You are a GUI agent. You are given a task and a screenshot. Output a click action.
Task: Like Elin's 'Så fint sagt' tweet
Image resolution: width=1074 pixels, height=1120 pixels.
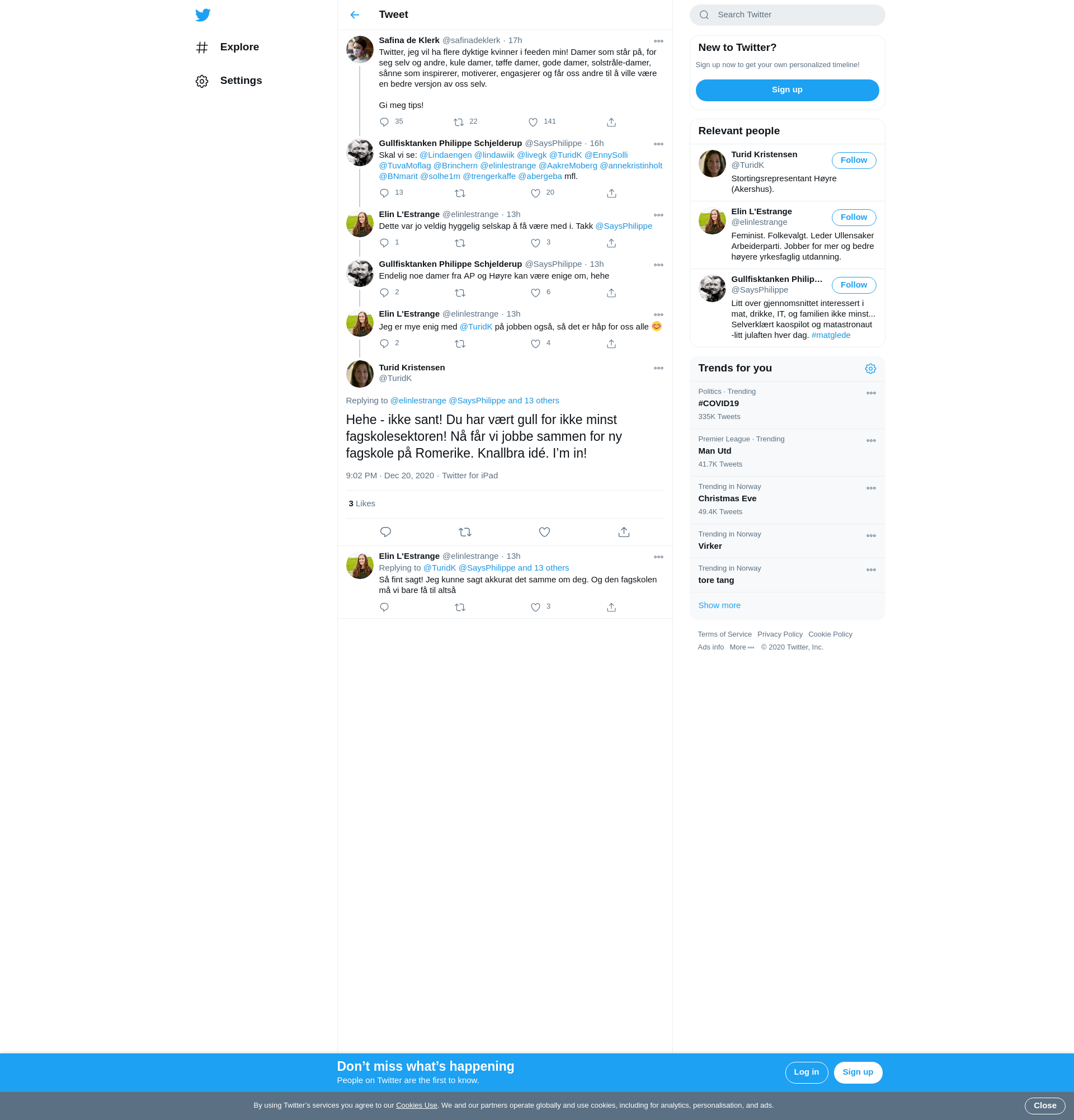535,608
